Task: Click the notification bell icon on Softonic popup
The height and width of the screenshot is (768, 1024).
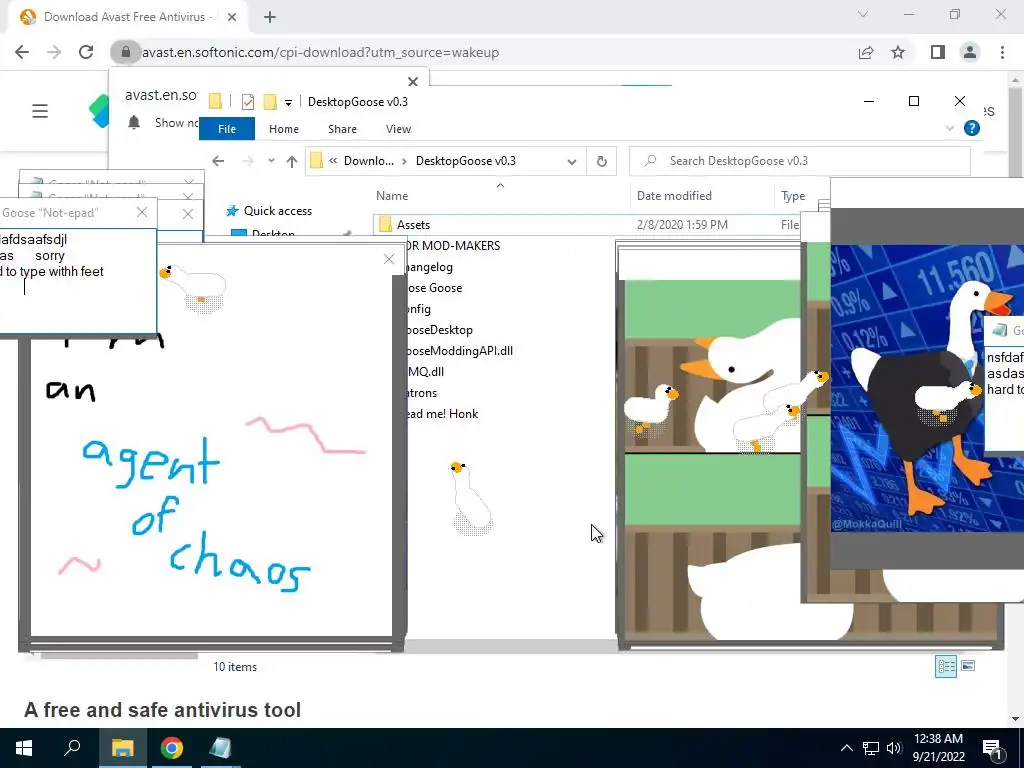Action: pos(134,122)
